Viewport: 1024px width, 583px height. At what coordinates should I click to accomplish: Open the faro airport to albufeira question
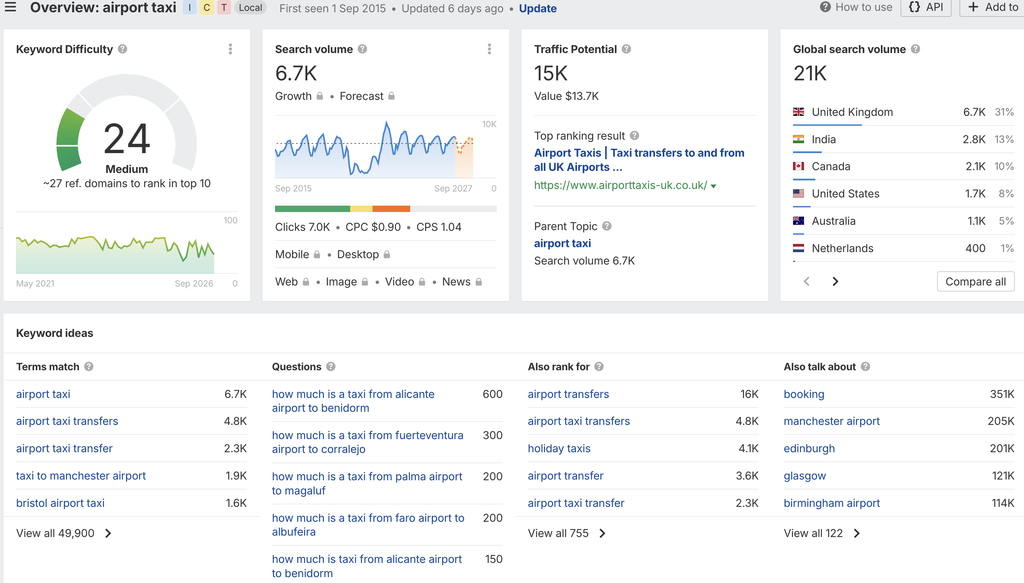pyautogui.click(x=368, y=525)
